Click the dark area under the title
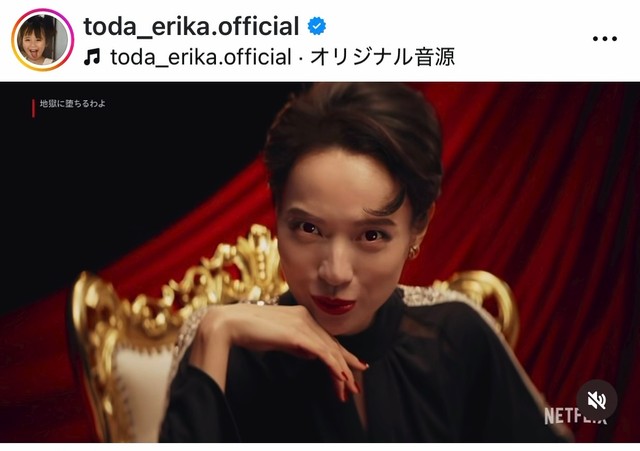Viewport: 640px width, 451px height. tap(122, 184)
